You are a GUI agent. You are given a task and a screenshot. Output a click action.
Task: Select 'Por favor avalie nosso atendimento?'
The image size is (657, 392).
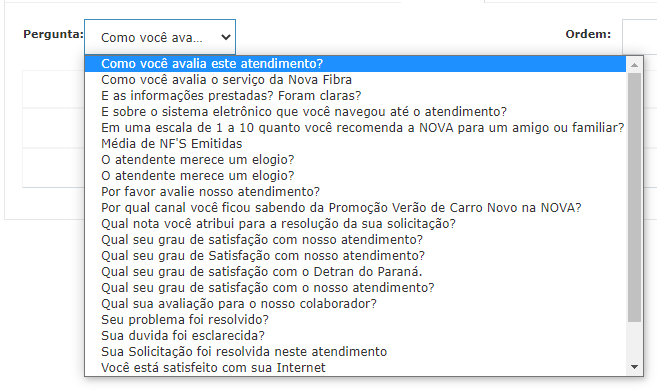pyautogui.click(x=355, y=191)
